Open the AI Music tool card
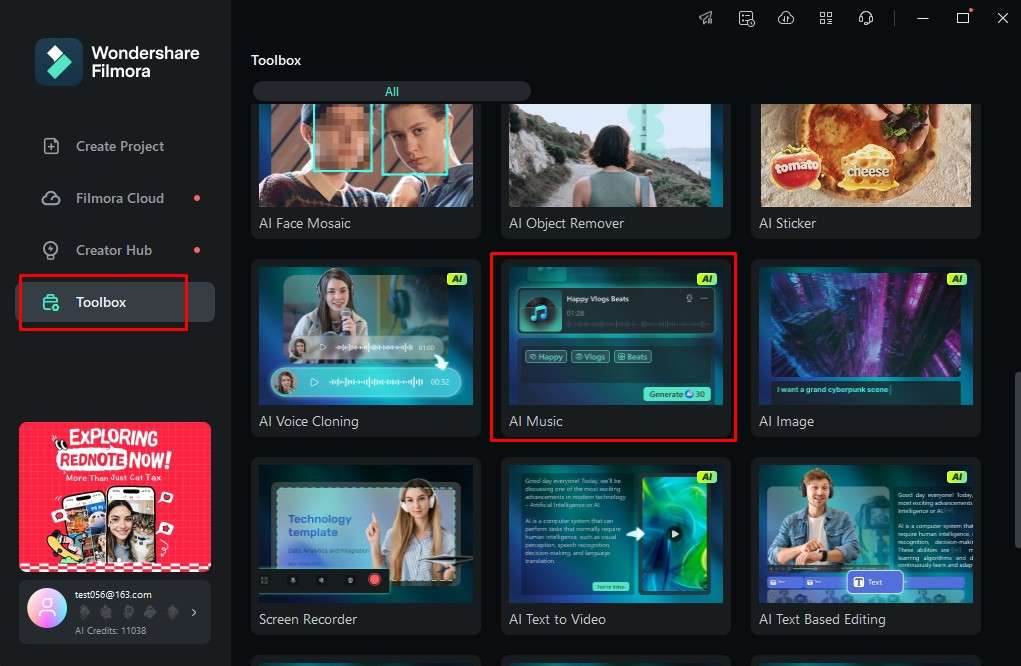 (x=616, y=348)
